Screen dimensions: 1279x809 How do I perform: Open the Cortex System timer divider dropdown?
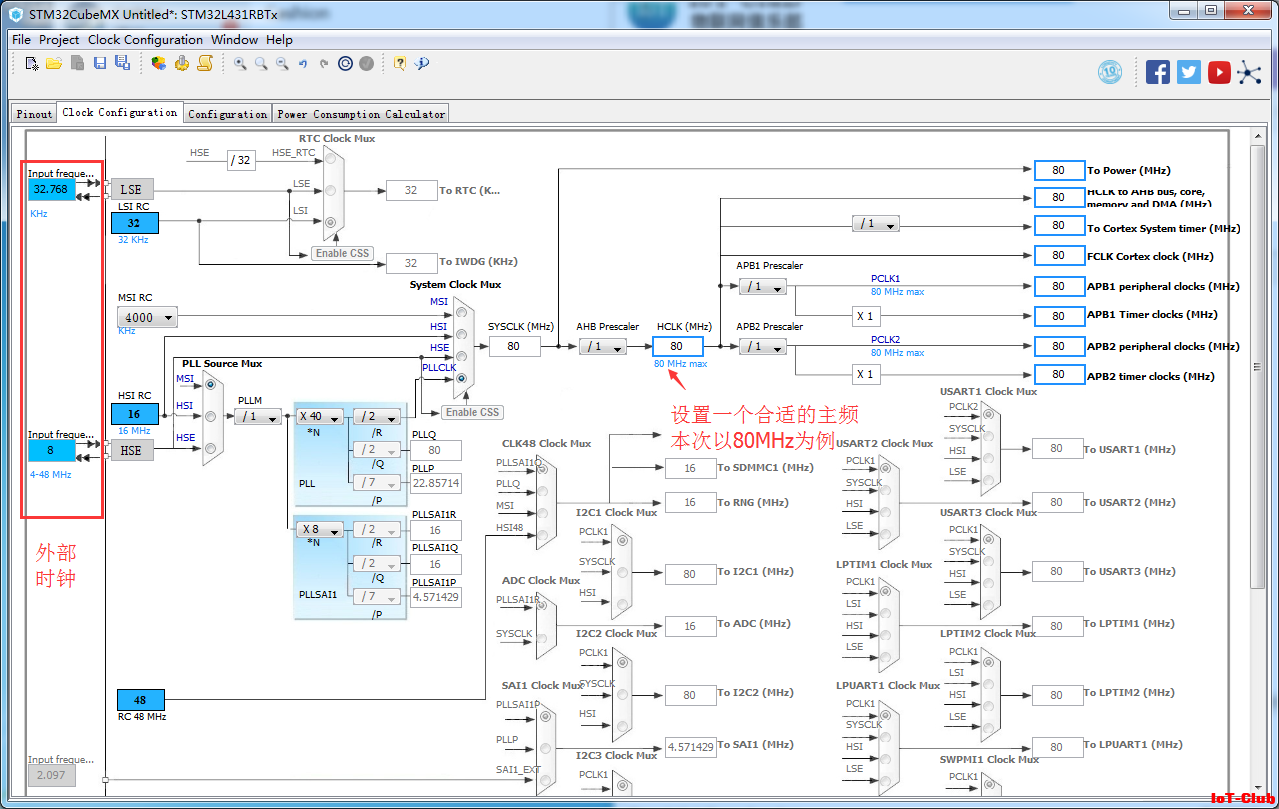pos(875,224)
